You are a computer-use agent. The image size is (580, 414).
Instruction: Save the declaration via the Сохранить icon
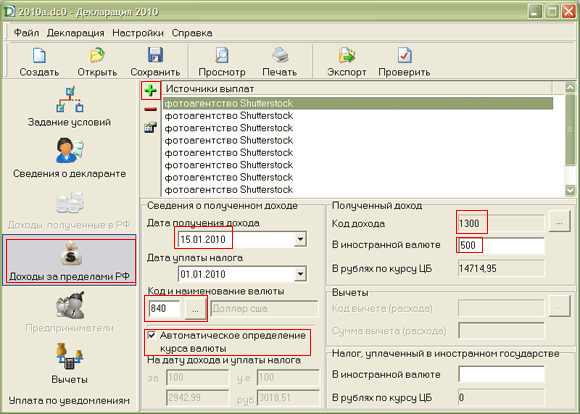155,55
